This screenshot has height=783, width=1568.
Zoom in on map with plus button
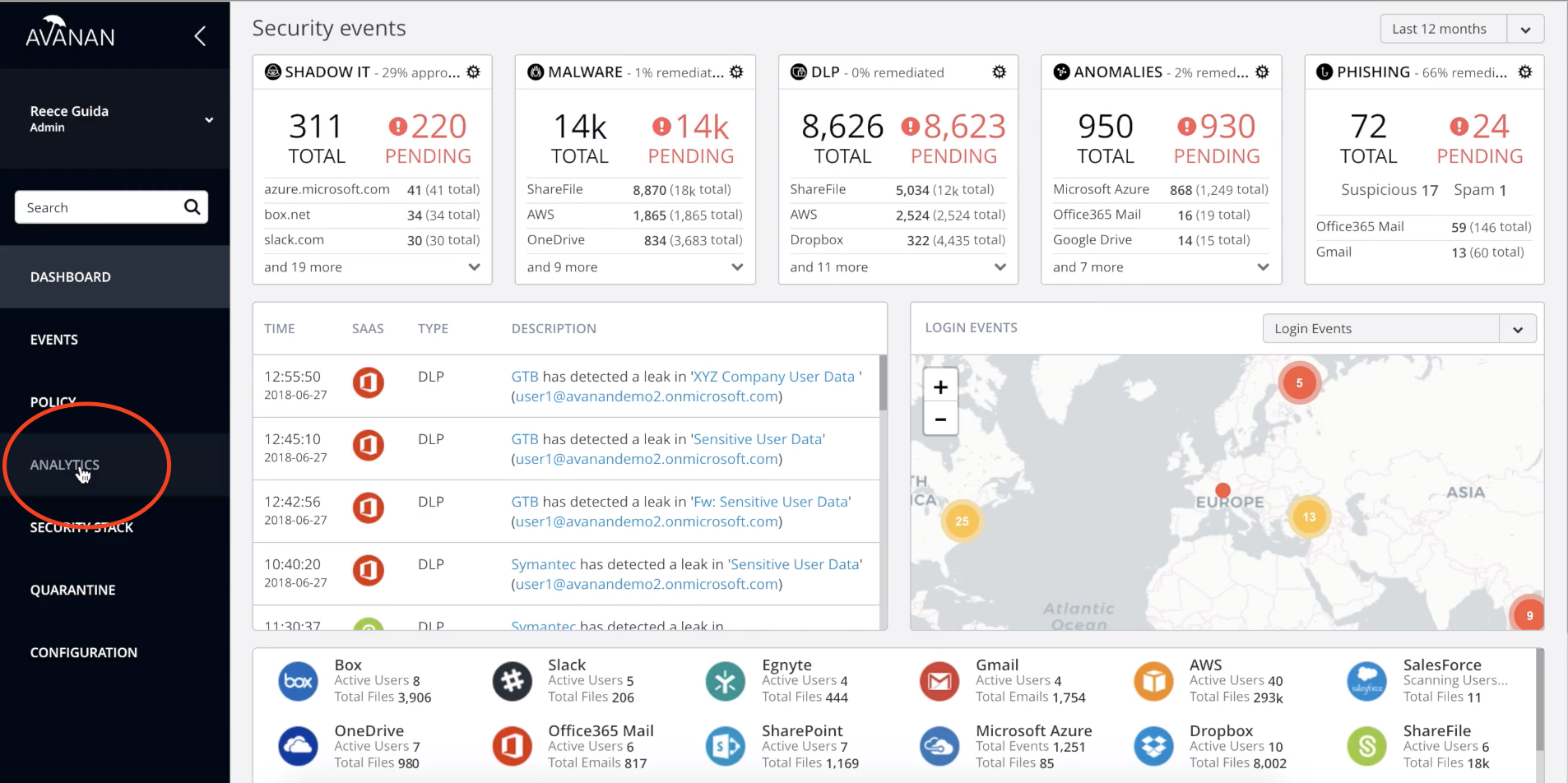point(940,386)
